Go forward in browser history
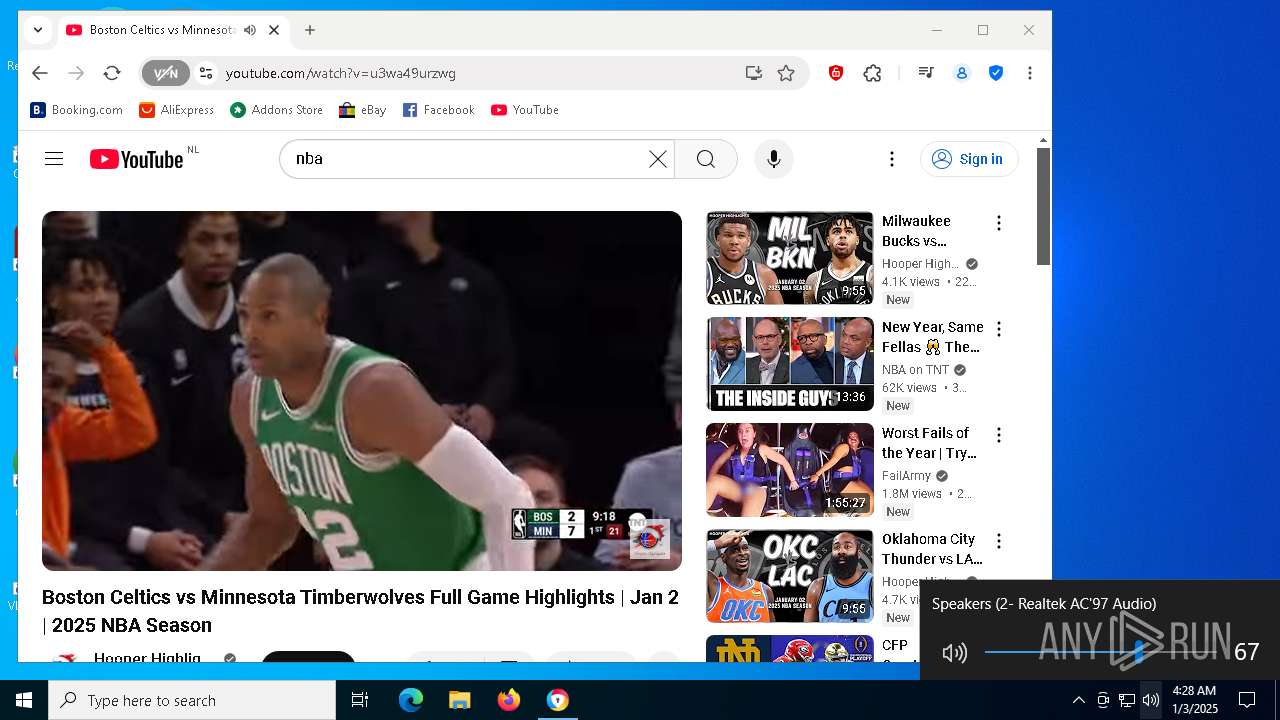This screenshot has height=720, width=1280. [x=76, y=73]
